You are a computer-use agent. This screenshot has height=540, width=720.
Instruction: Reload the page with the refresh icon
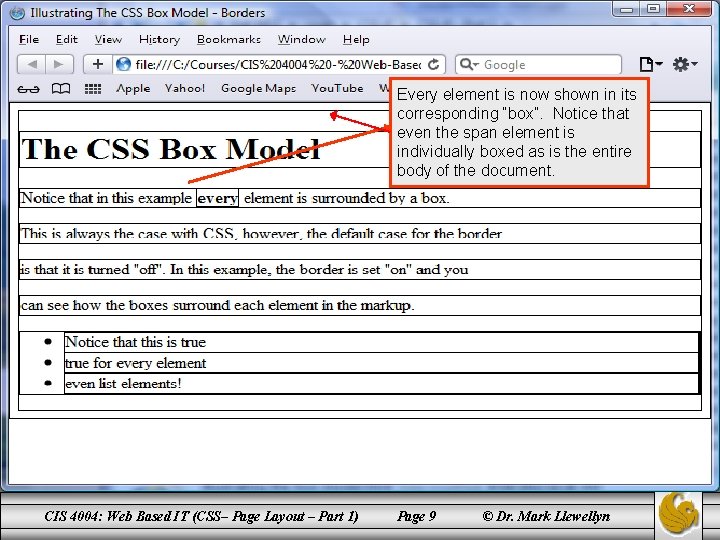(433, 65)
